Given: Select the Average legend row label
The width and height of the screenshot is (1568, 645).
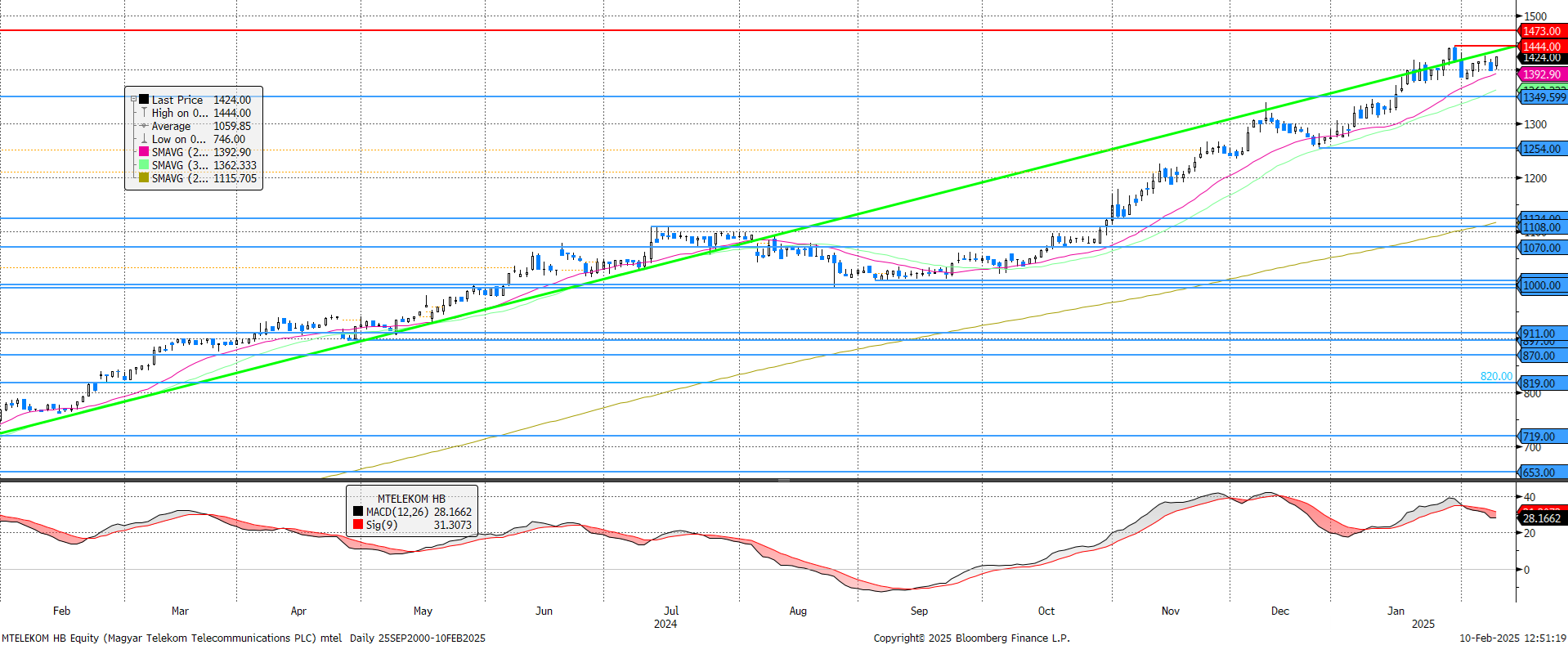Looking at the screenshot, I should click(171, 126).
